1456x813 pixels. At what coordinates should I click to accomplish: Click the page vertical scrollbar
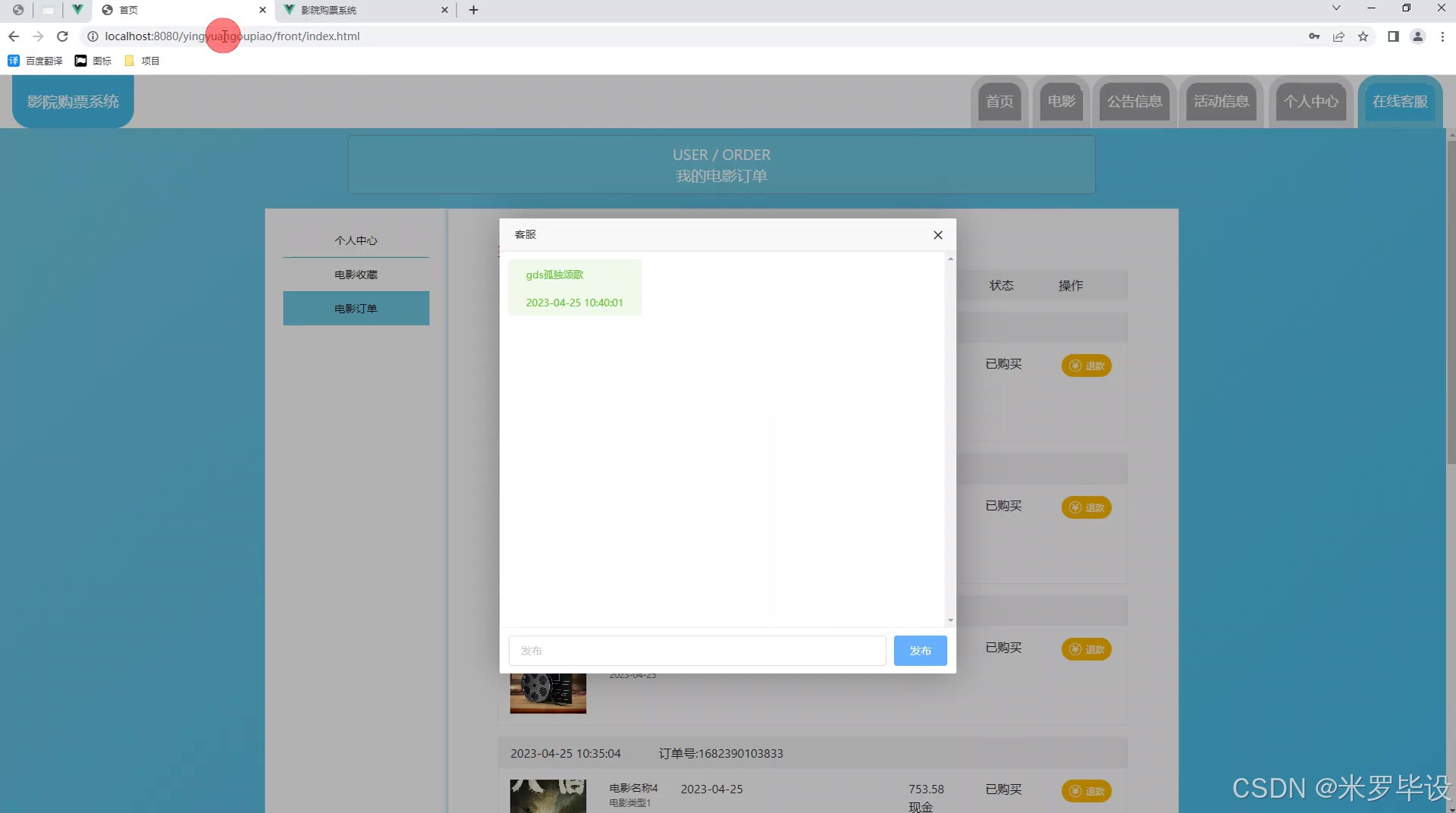coord(1451,303)
